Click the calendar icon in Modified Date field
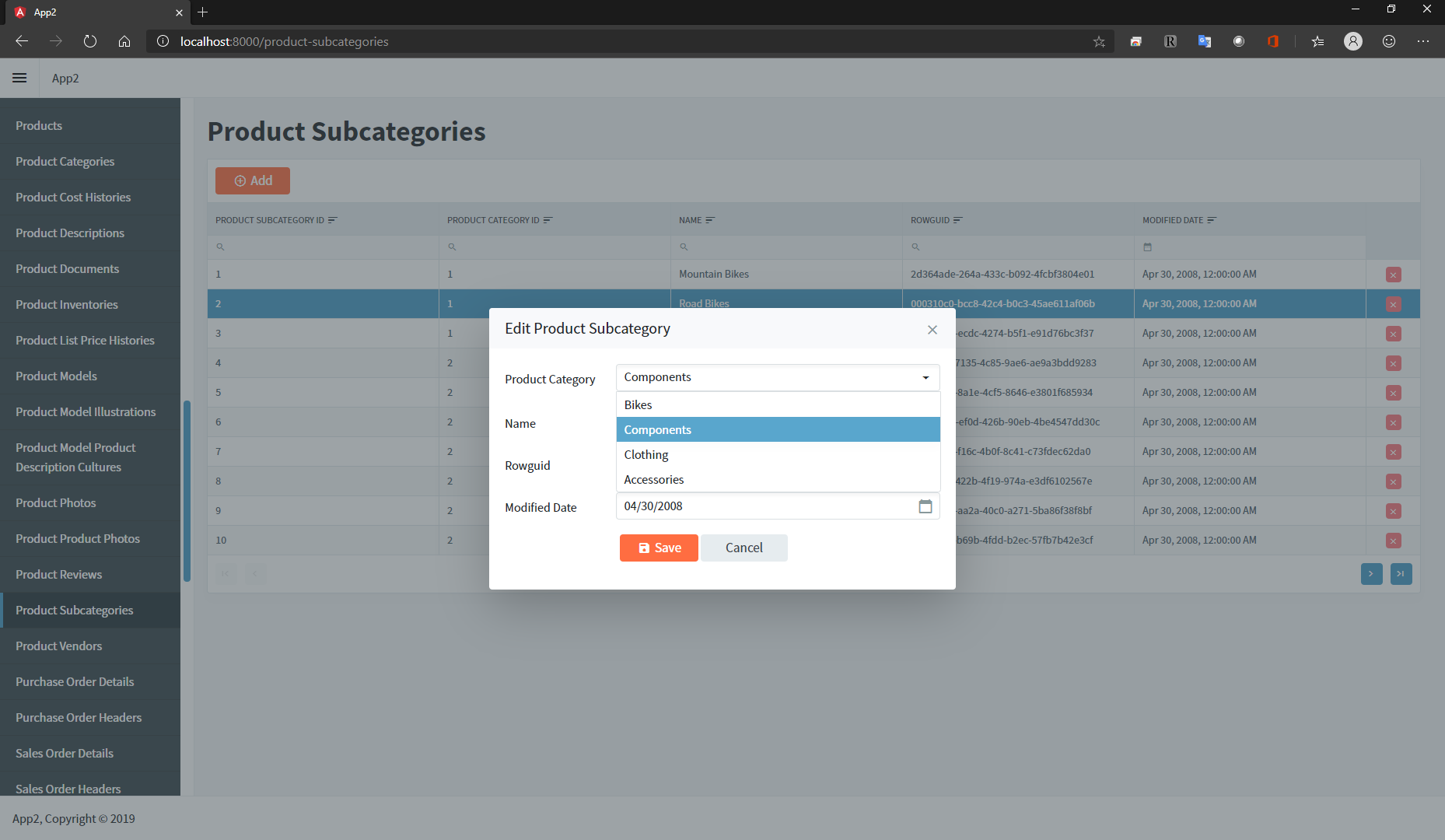This screenshot has height=840, width=1445. click(925, 506)
